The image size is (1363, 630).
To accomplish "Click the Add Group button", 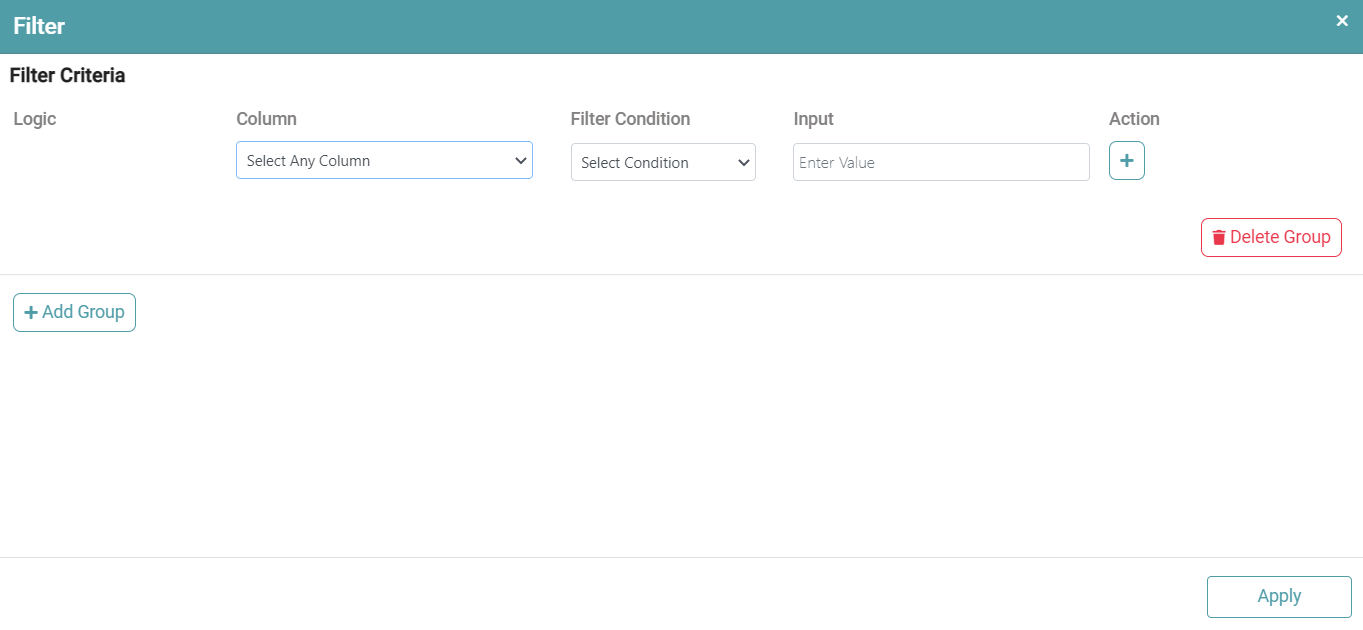I will tap(74, 312).
